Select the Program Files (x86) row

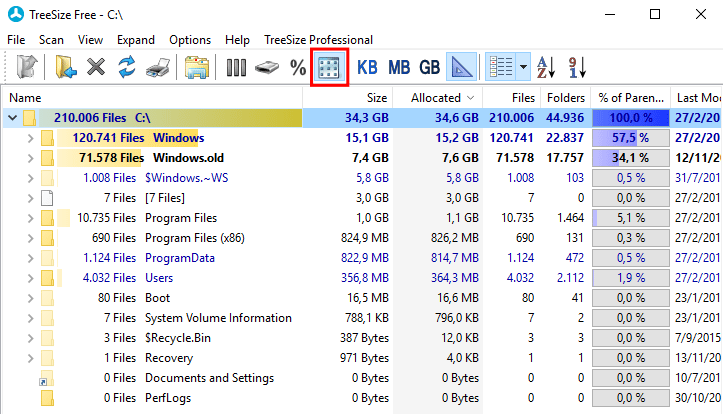(362, 238)
